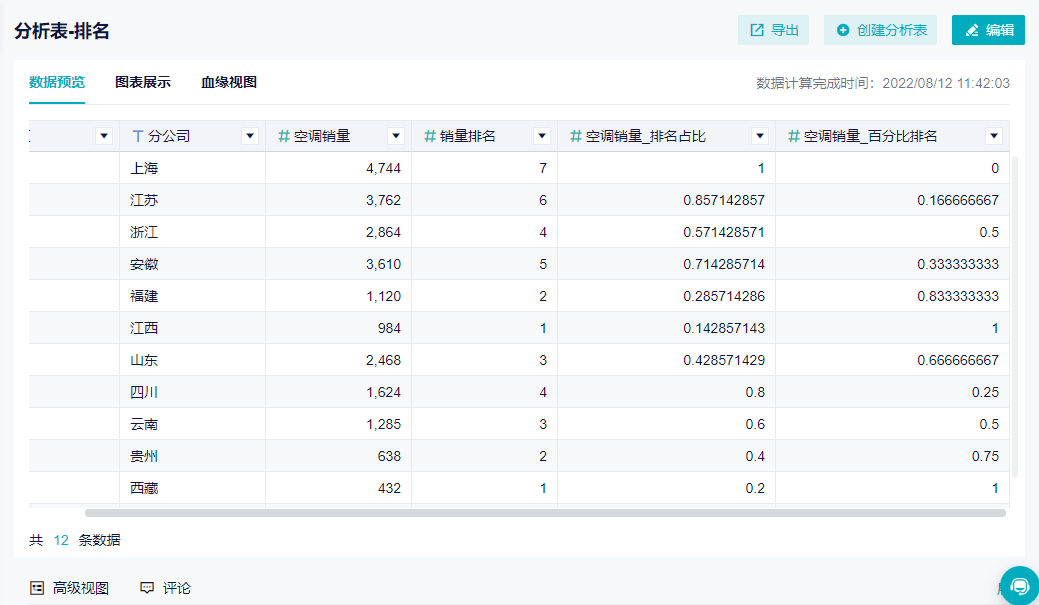Open the 空调销量_百分比排名 column dropdown
1039x605 pixels.
[x=994, y=136]
